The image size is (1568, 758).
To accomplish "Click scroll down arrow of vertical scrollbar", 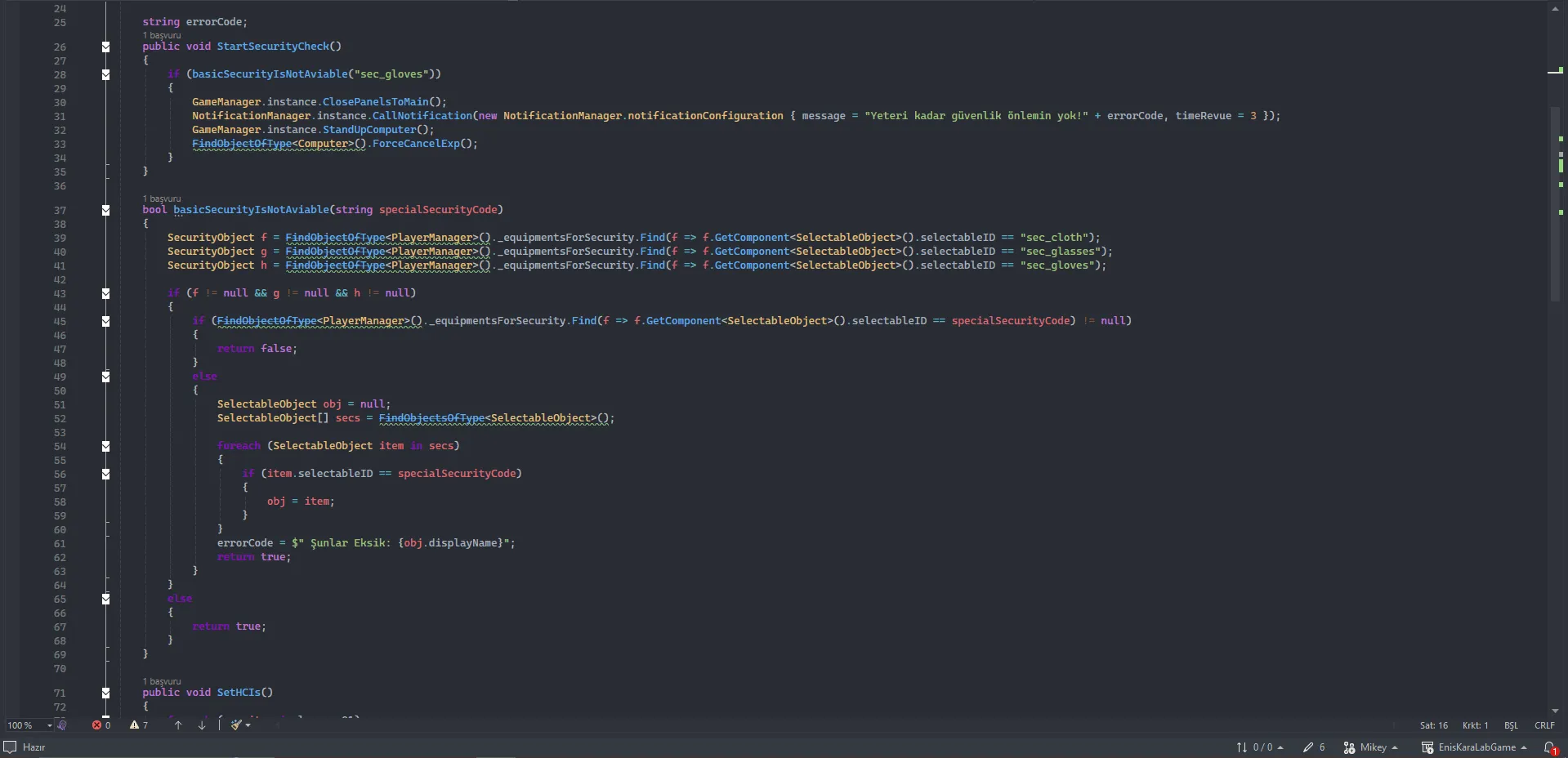I will (x=1555, y=711).
